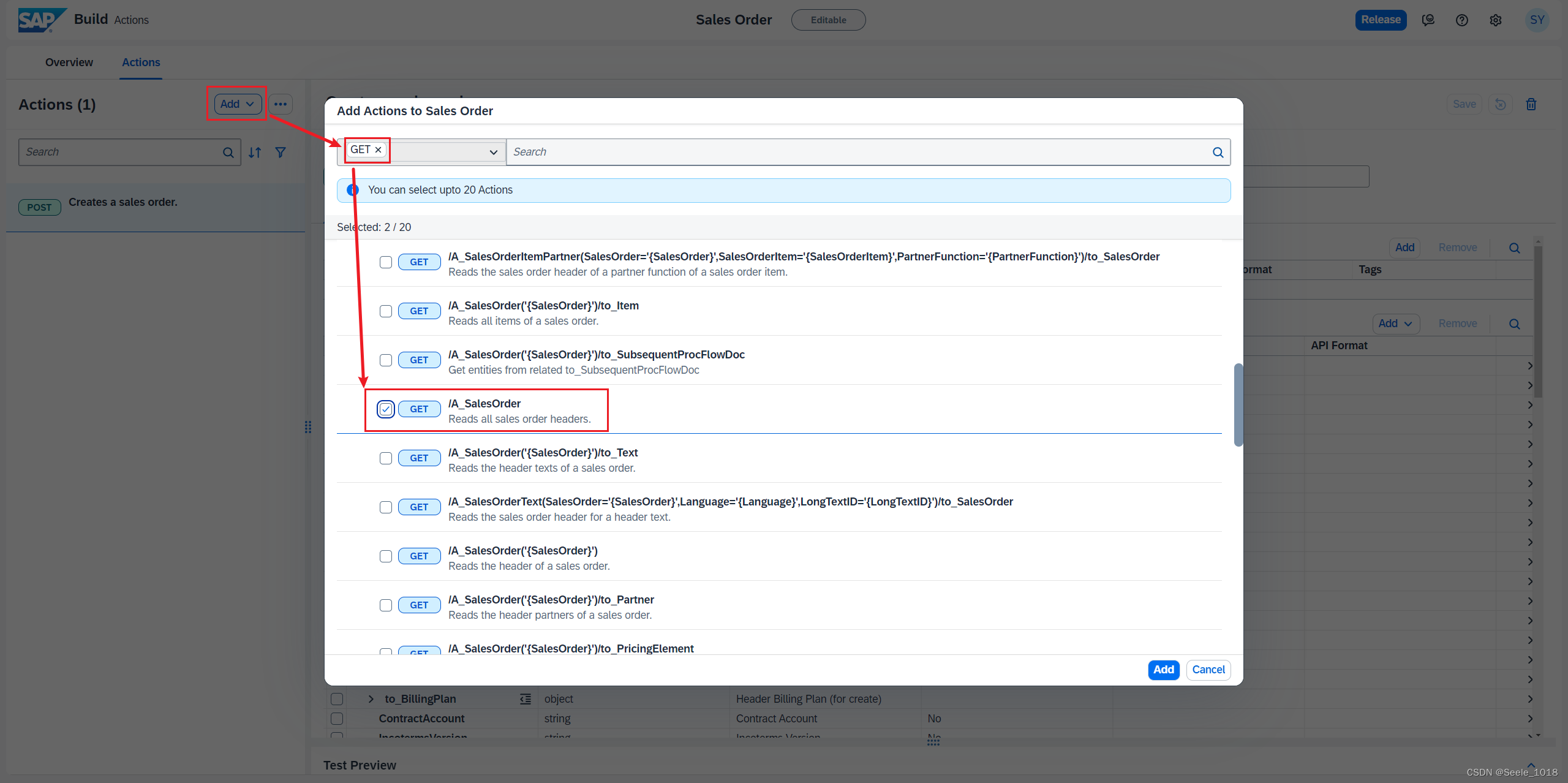Check the A_SalesOrderItemPartner to_SalesOrder action

pyautogui.click(x=386, y=262)
